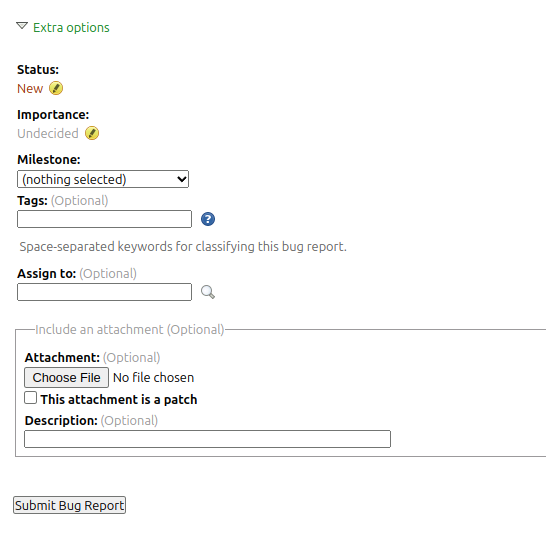Viewport: 546px width, 541px height.
Task: Focus the Tags input field
Action: tap(104, 219)
